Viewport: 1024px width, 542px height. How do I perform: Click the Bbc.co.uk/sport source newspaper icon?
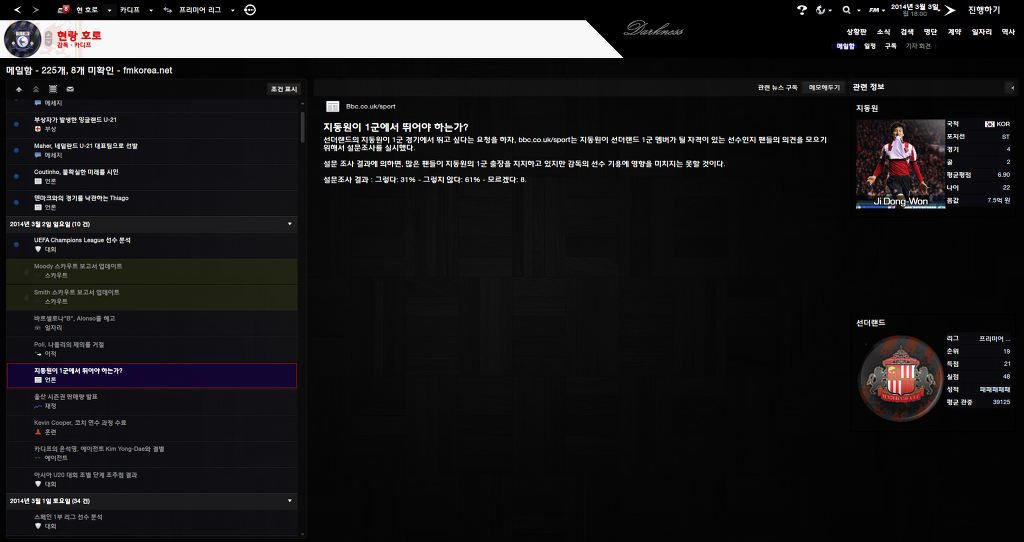tap(333, 106)
